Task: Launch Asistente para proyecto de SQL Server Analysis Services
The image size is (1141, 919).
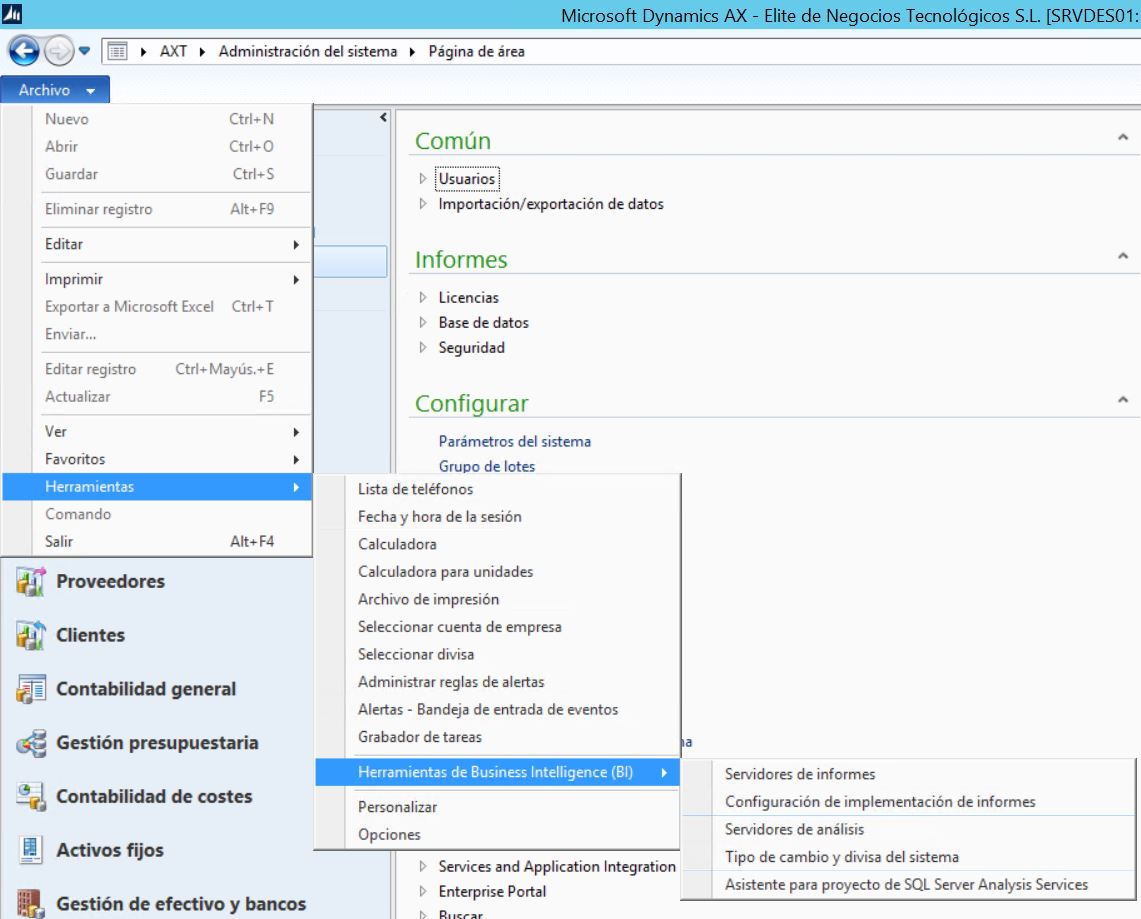Action: pos(908,885)
